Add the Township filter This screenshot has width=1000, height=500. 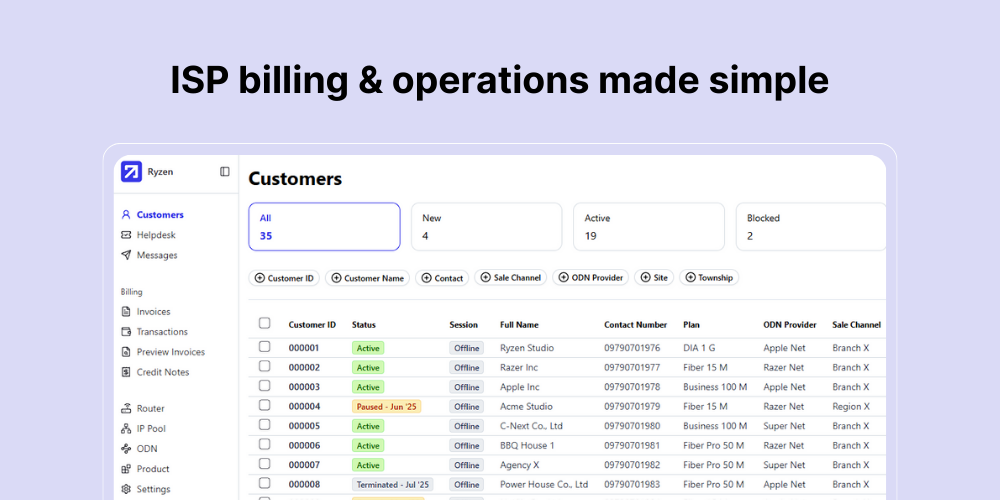click(709, 278)
